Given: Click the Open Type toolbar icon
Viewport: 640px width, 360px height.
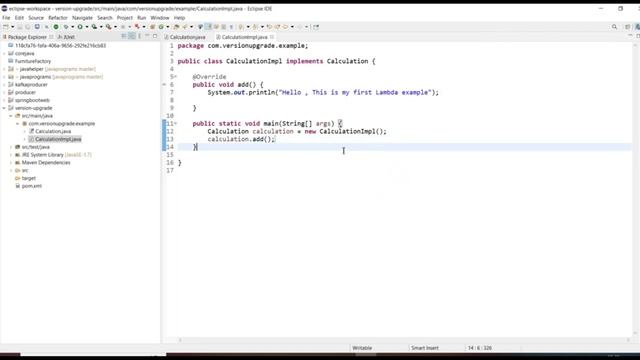Looking at the screenshot, I should (176, 27).
